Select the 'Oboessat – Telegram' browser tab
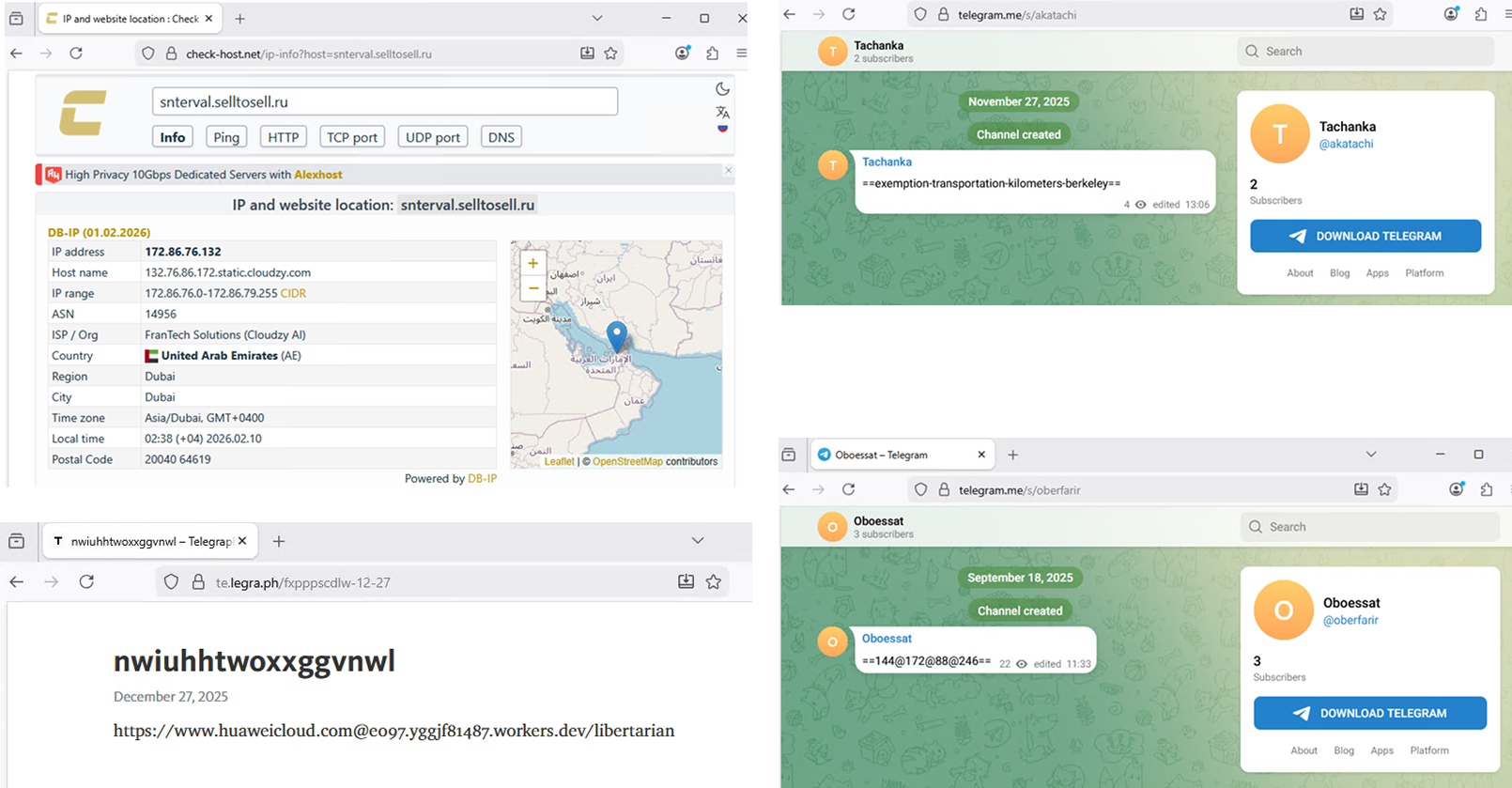The width and height of the screenshot is (1512, 788). point(902,455)
